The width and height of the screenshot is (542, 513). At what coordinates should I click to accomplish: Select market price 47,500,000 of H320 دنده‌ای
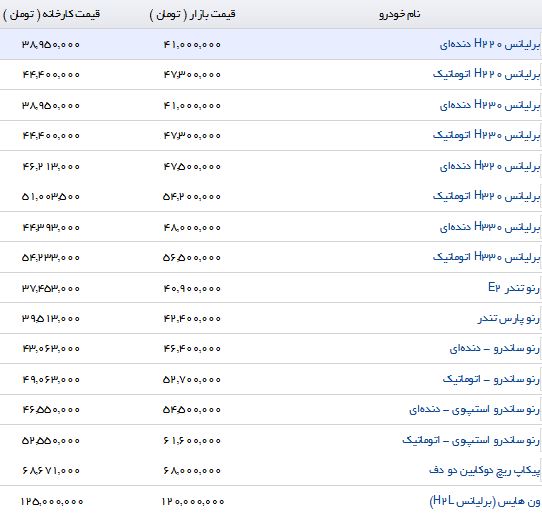click(192, 167)
